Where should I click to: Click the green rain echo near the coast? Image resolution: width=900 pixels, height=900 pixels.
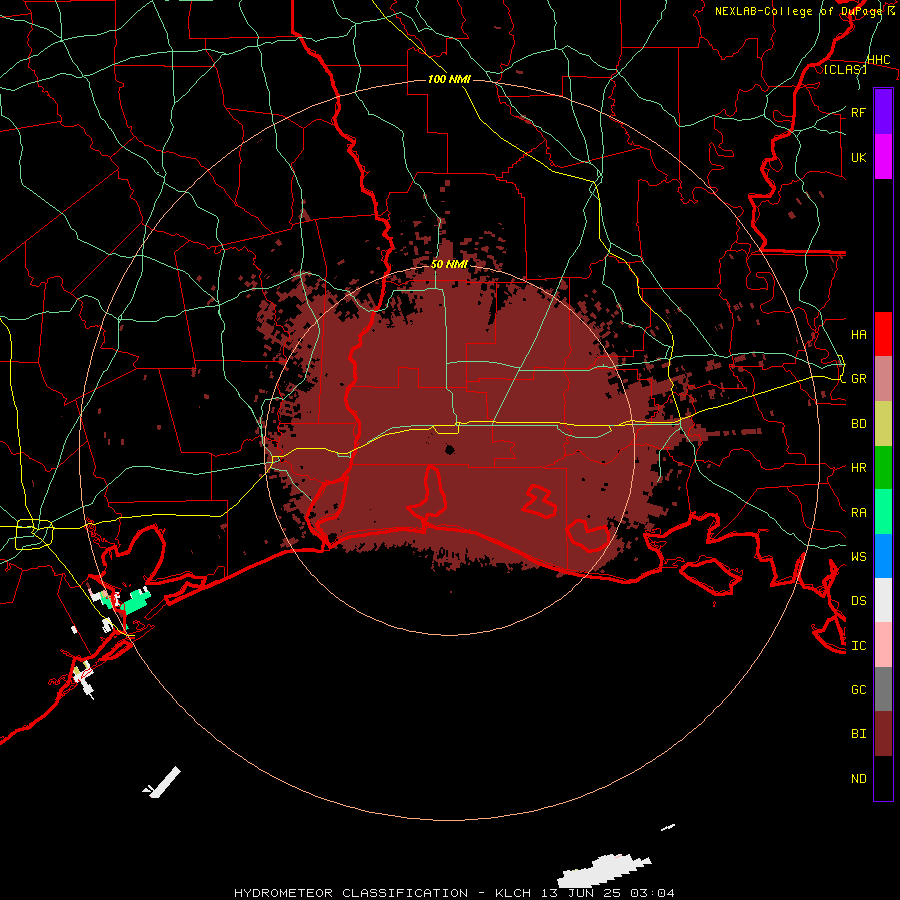point(135,600)
